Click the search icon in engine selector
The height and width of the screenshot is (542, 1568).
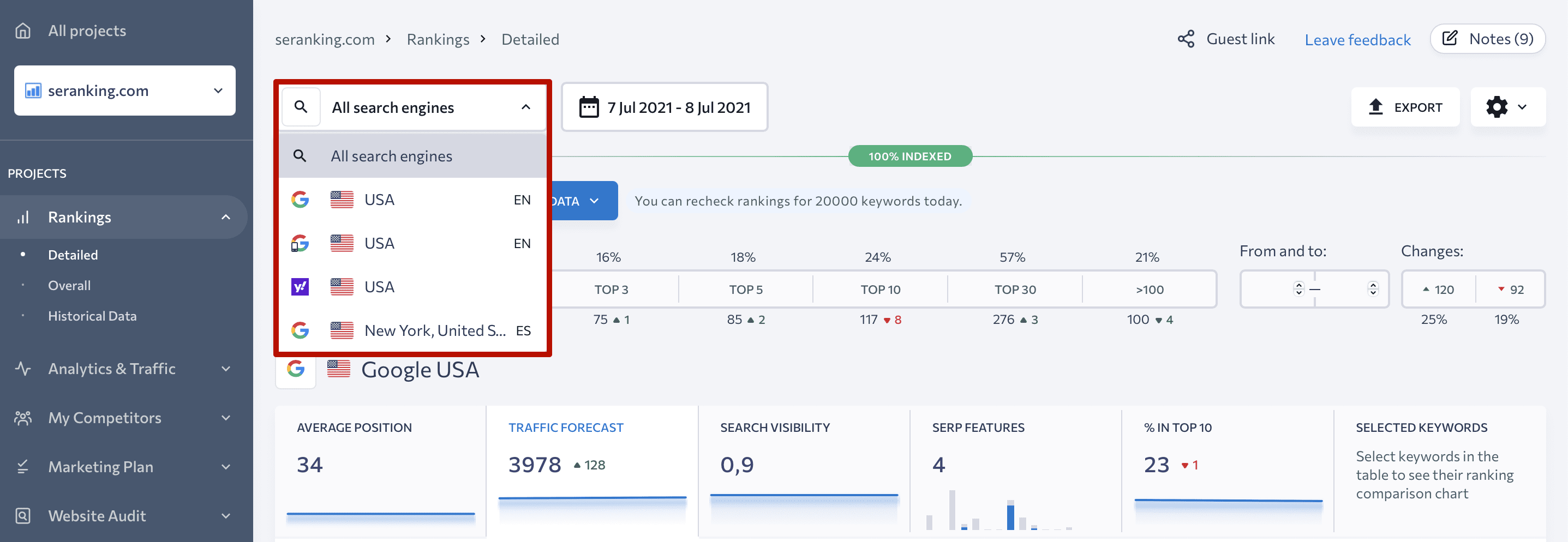(x=301, y=107)
